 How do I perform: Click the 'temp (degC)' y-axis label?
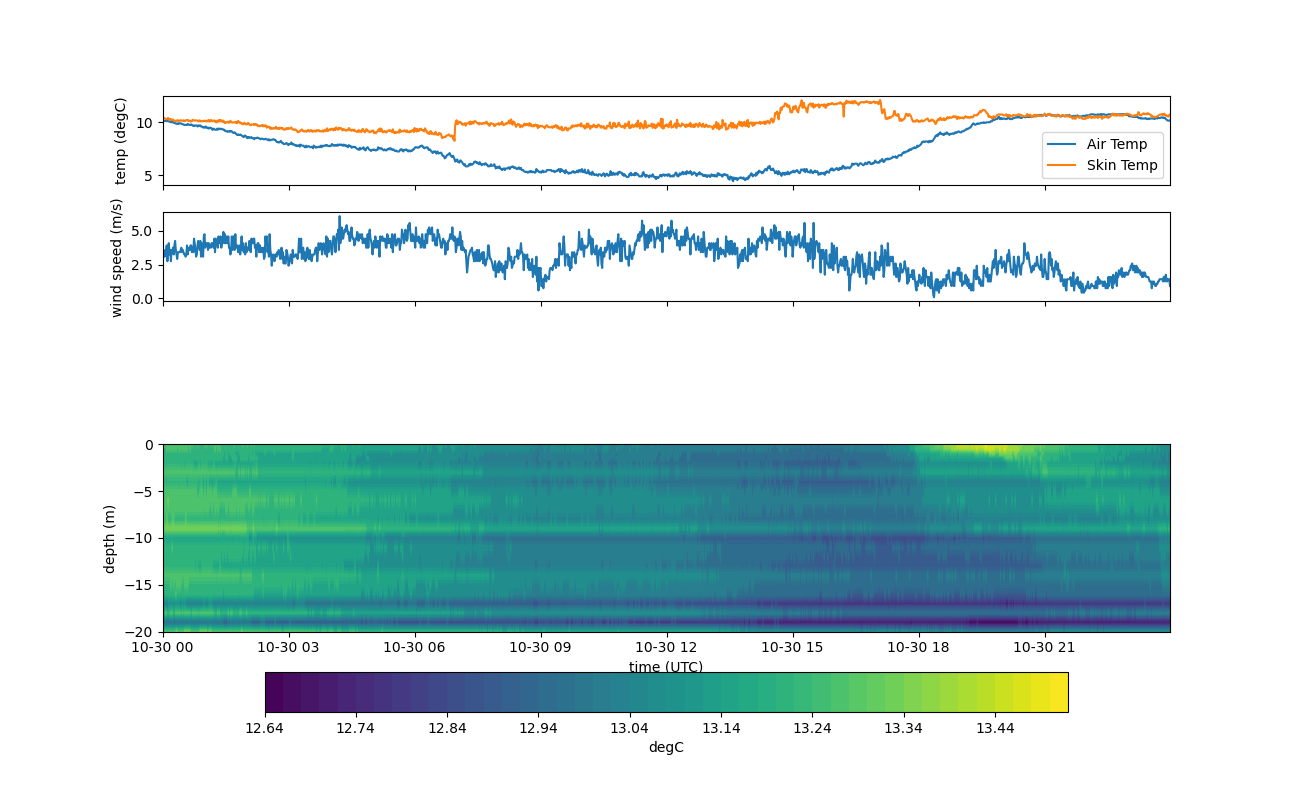[x=121, y=141]
